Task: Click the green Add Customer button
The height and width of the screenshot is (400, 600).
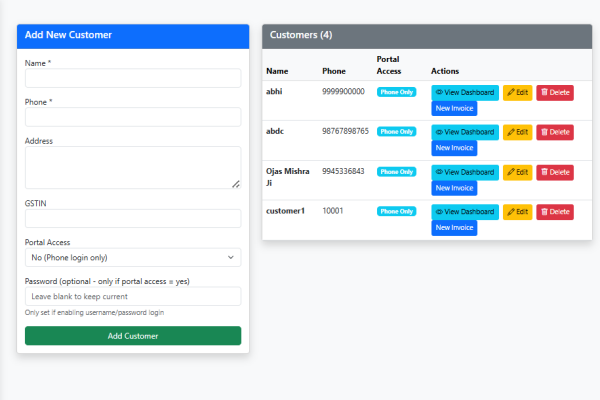Action: (x=133, y=336)
